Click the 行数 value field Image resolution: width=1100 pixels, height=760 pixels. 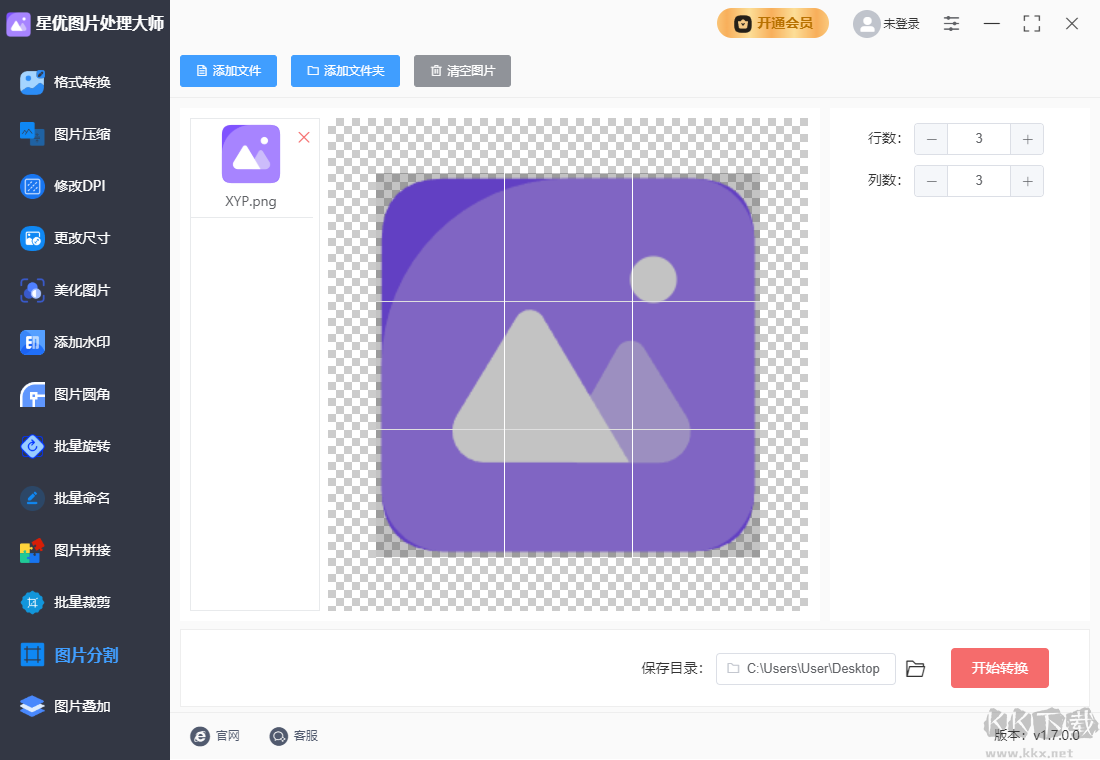click(979, 139)
